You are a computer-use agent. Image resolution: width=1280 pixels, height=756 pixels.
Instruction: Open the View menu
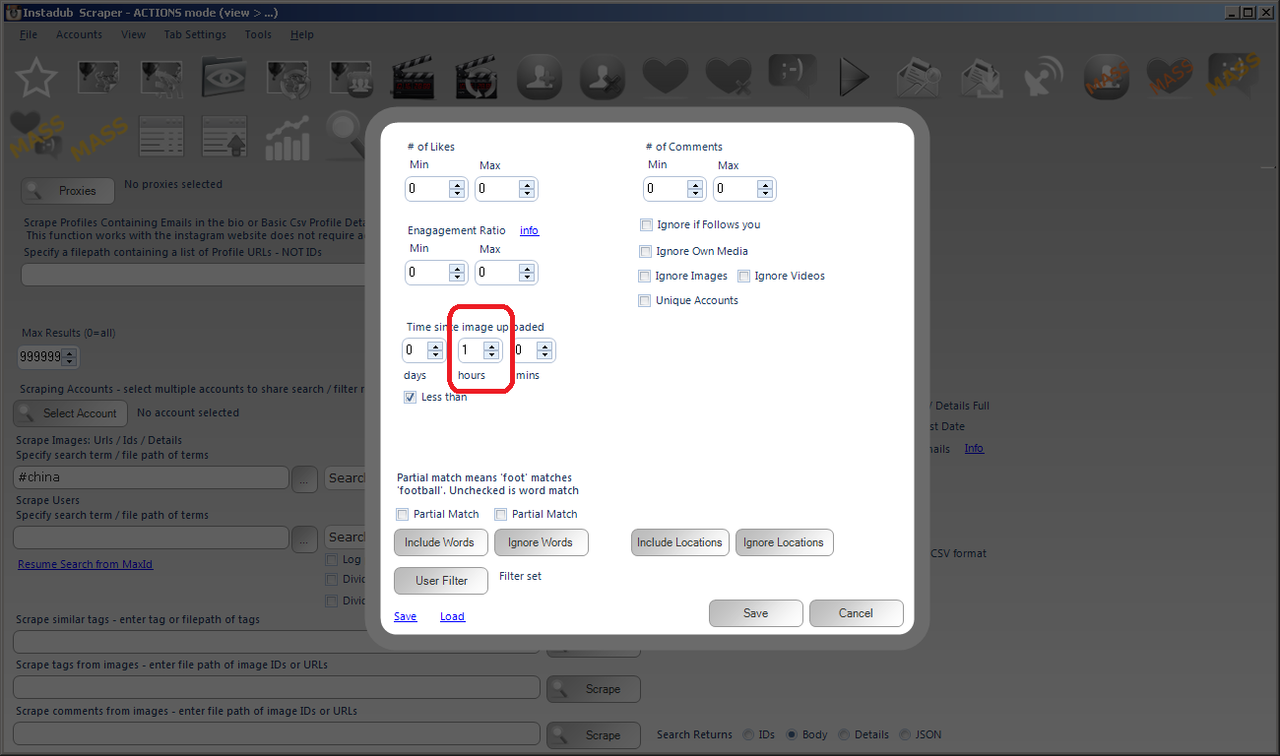point(133,34)
